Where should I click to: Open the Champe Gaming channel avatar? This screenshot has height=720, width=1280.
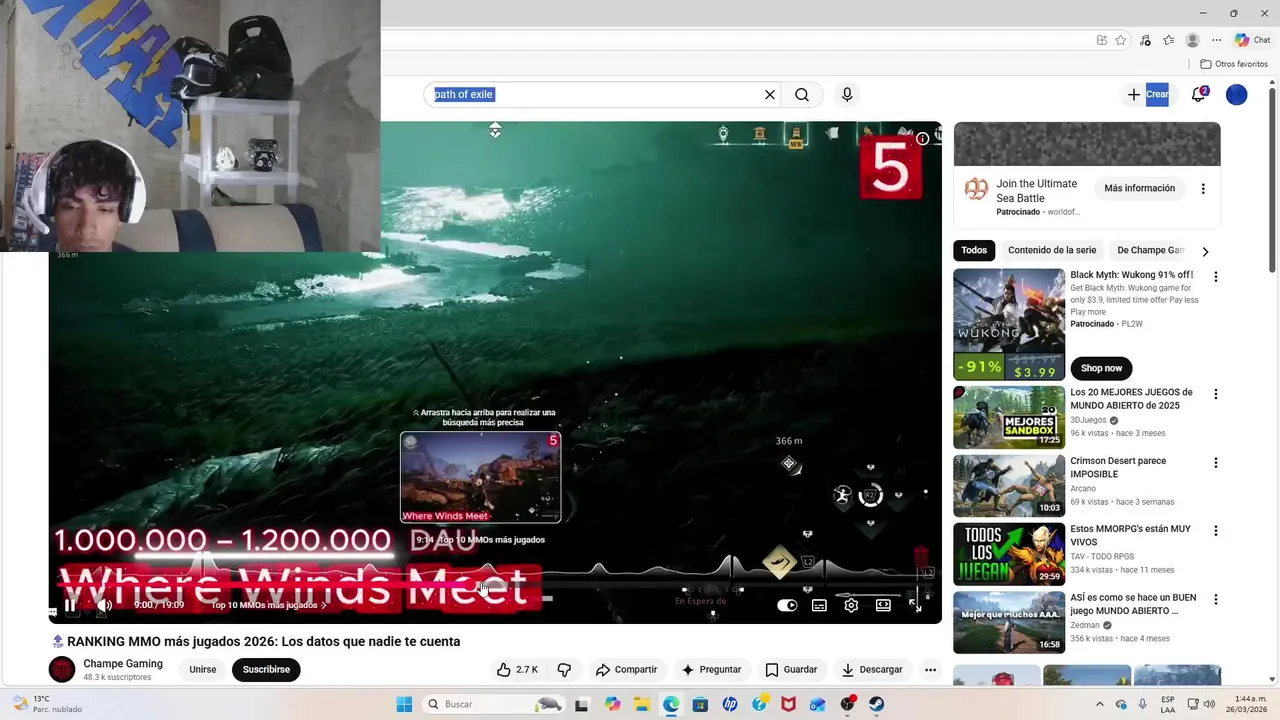pos(62,670)
